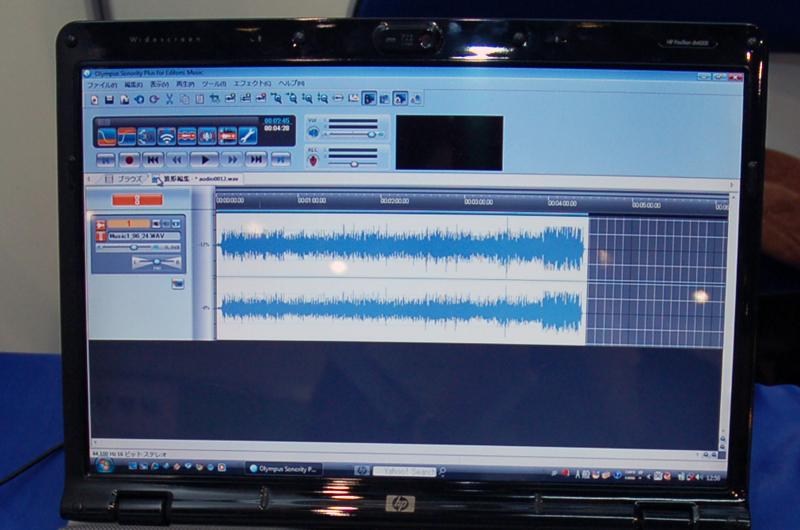Open the microphone voice effect icon
The width and height of the screenshot is (800, 530).
coord(207,136)
